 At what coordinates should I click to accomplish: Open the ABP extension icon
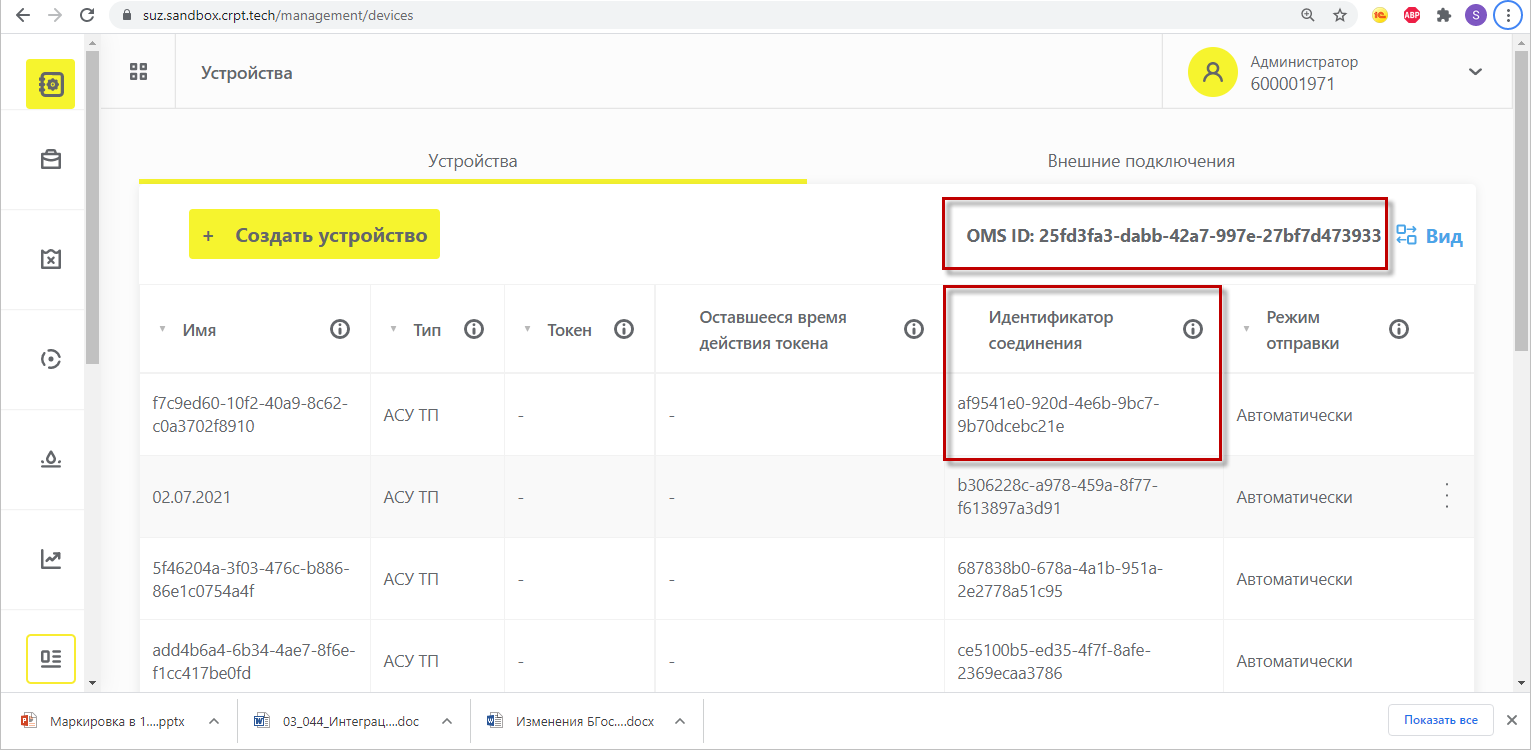pos(1412,15)
